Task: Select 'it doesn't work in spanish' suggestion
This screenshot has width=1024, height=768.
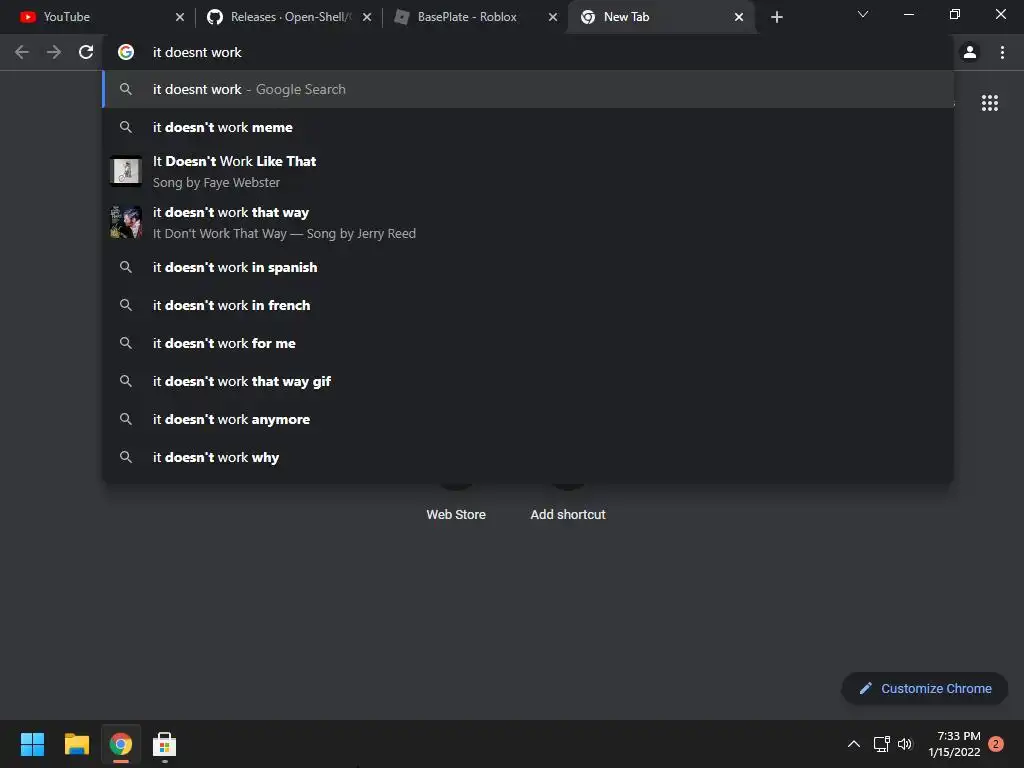Action: 528,267
